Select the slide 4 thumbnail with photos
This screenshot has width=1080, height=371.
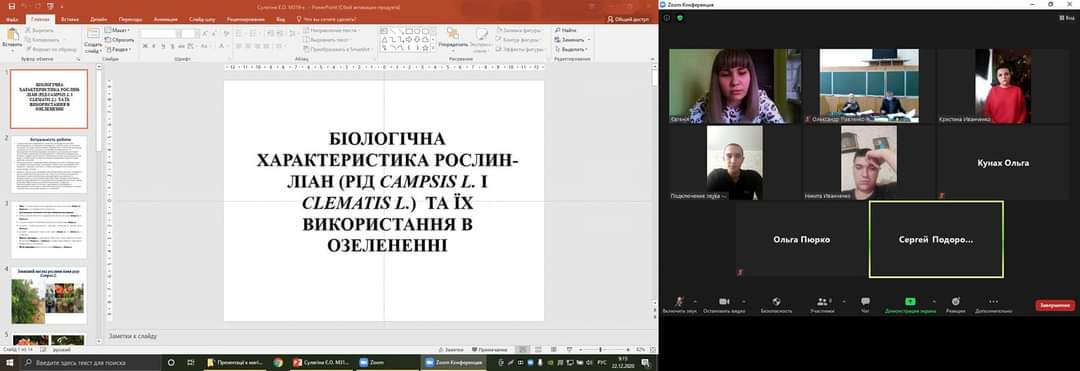[x=49, y=295]
